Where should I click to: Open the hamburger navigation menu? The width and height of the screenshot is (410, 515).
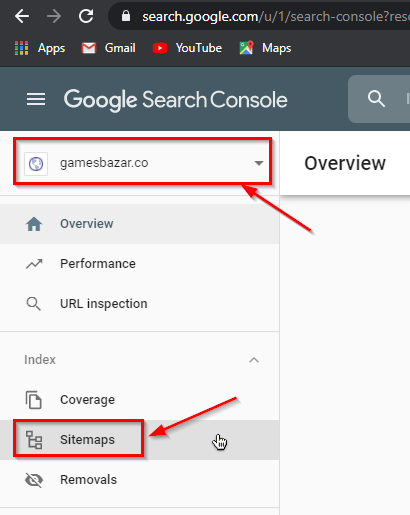(36, 99)
